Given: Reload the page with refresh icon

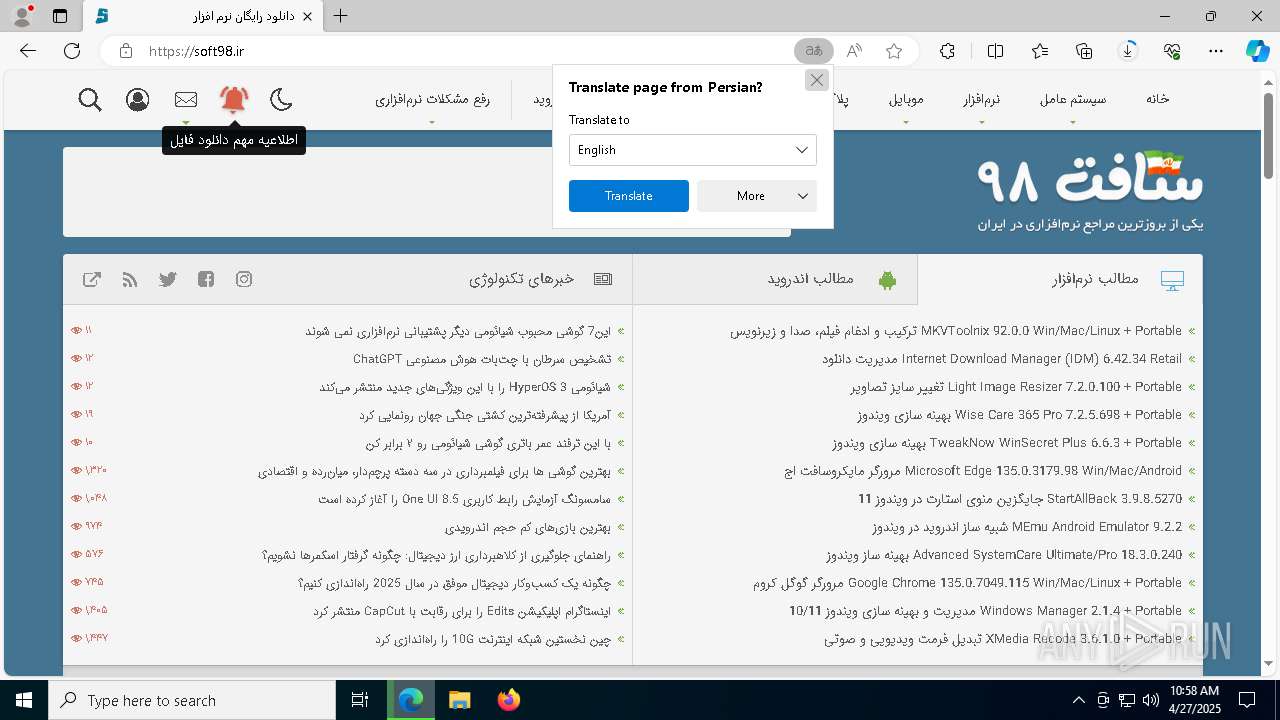Looking at the screenshot, I should pos(72,51).
